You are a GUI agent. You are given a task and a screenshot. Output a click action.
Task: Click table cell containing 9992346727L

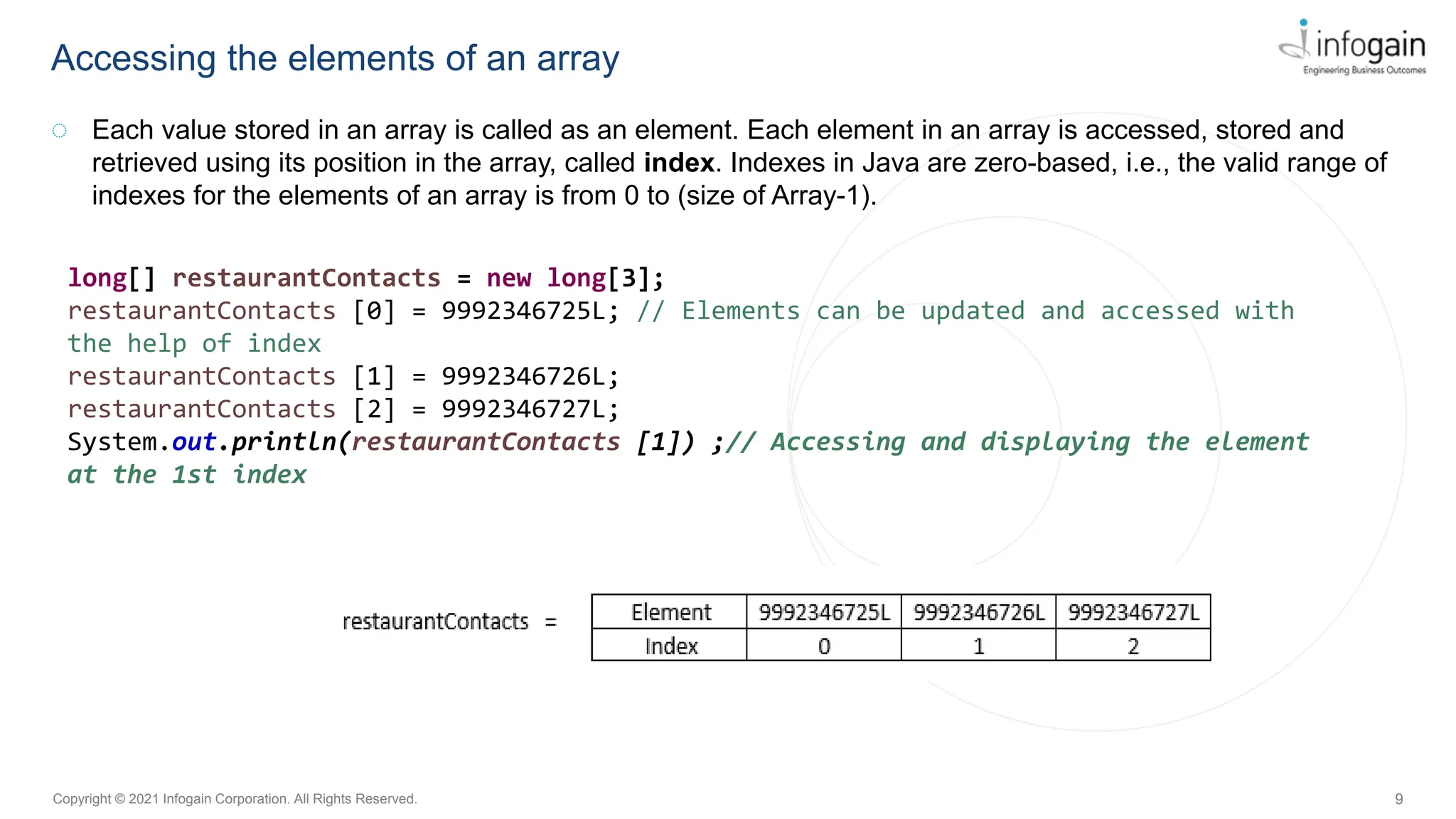point(1133,612)
